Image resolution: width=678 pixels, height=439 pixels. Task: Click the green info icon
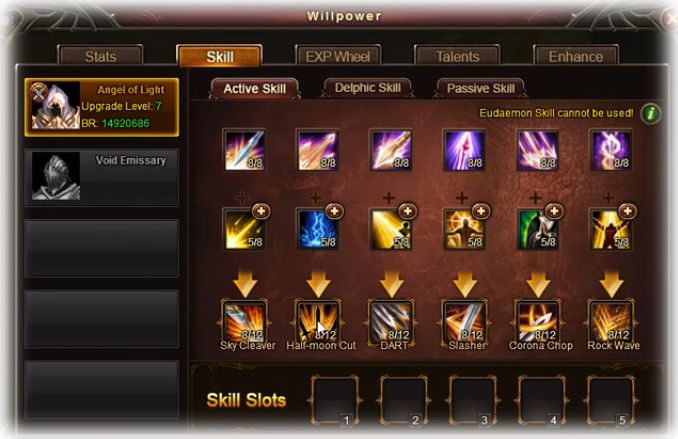click(651, 114)
